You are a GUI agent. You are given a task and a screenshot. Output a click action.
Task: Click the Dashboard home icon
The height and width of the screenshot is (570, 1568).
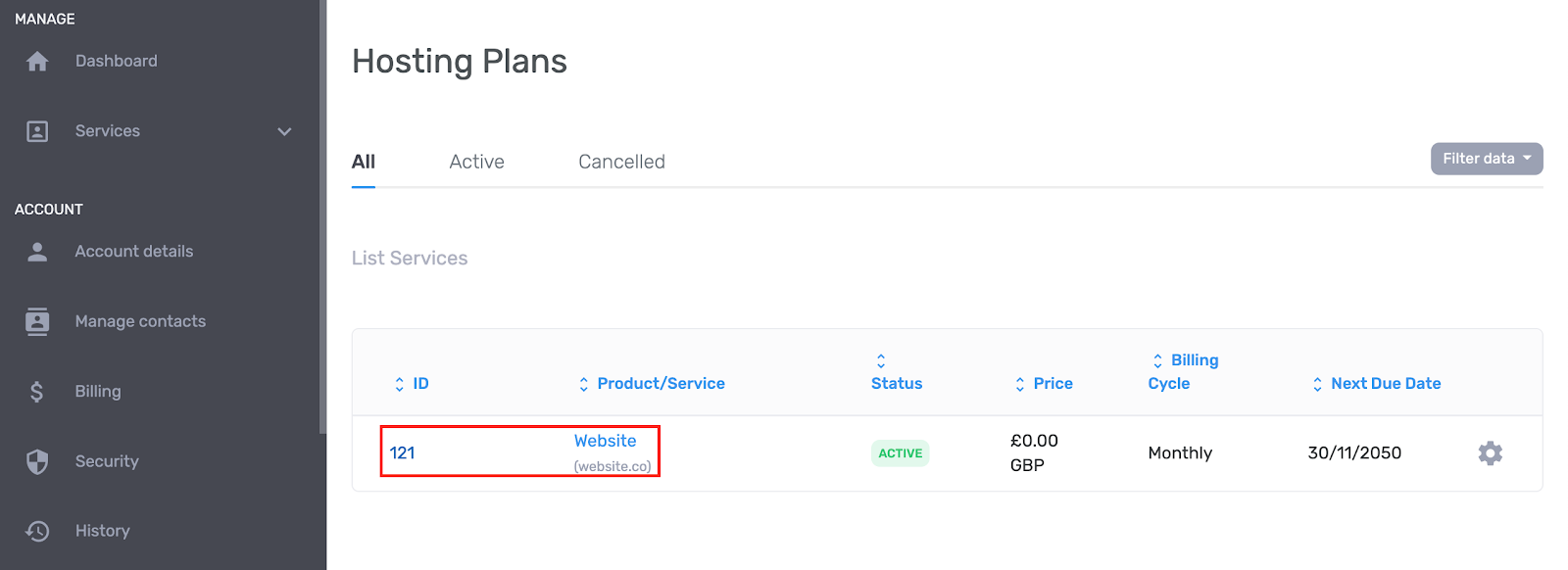click(37, 62)
